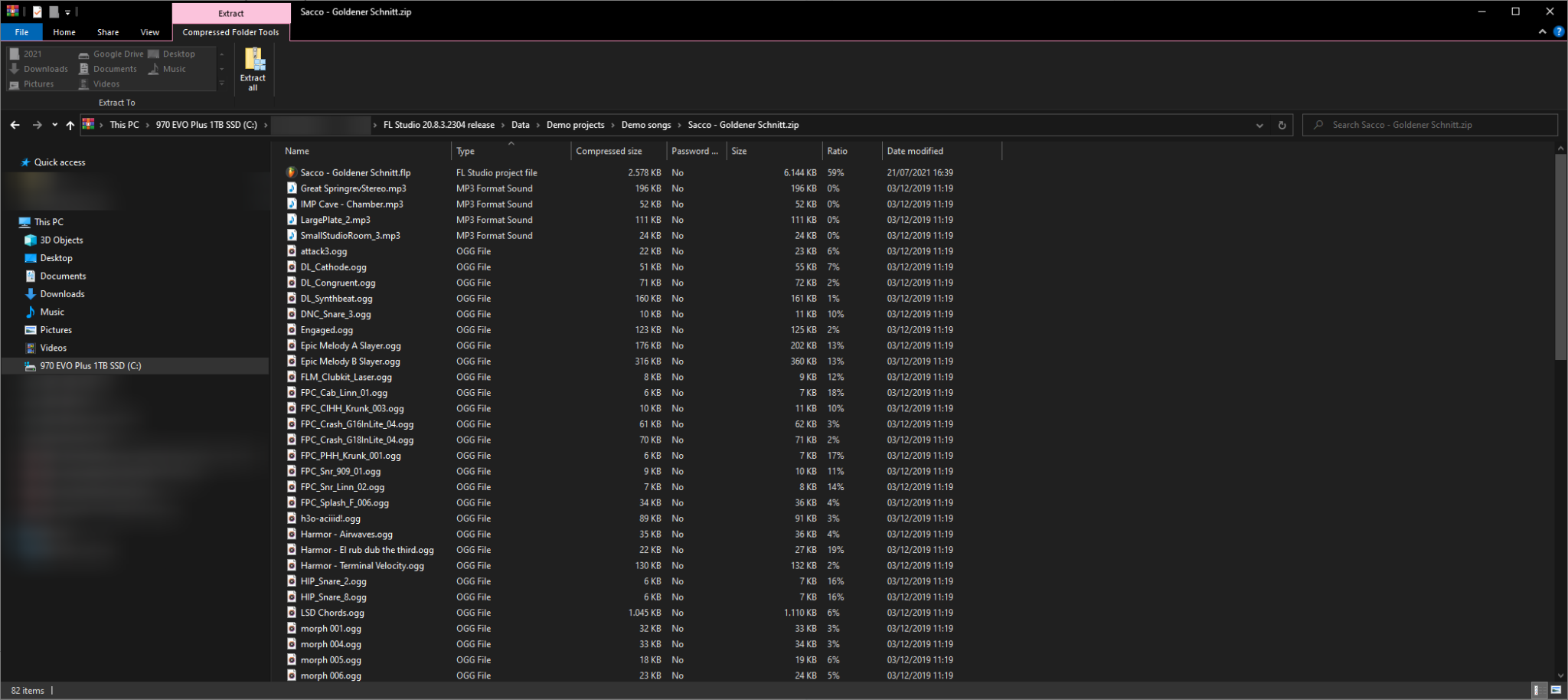This screenshot has width=1568, height=700.
Task: Click the scroll down arrow of file list
Action: coord(1561,675)
